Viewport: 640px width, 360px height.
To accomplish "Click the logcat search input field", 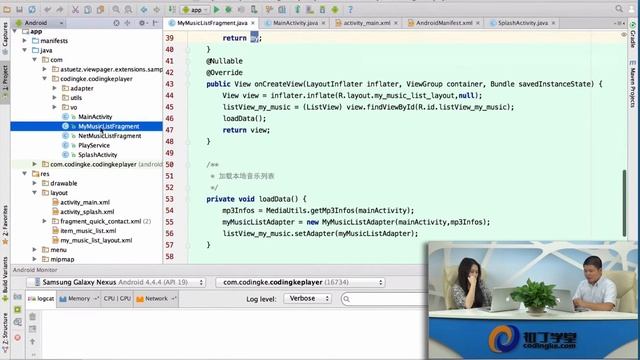I will click(384, 299).
